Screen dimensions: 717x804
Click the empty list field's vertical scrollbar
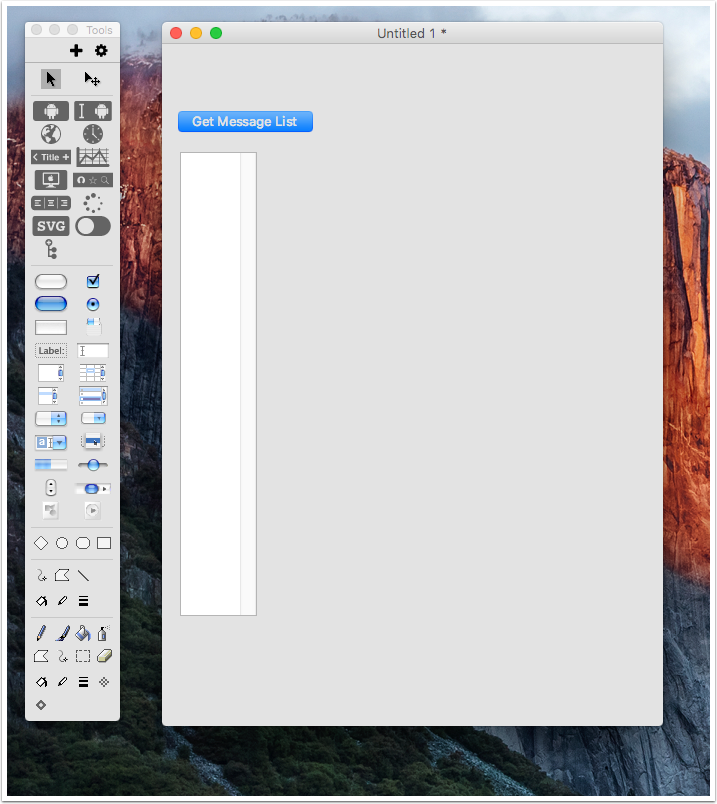[x=248, y=384]
